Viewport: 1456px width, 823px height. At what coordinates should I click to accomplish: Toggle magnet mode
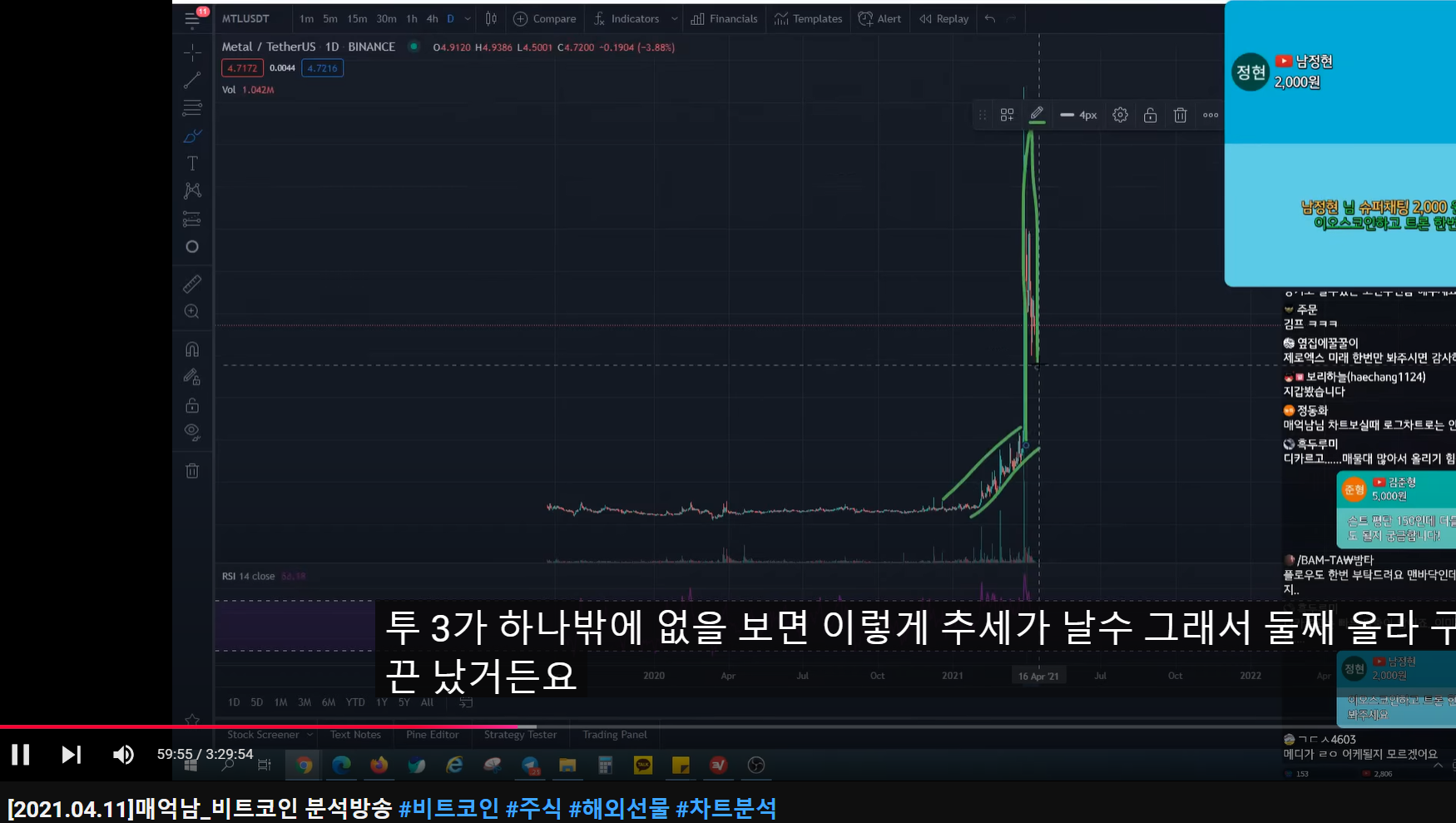click(x=192, y=350)
